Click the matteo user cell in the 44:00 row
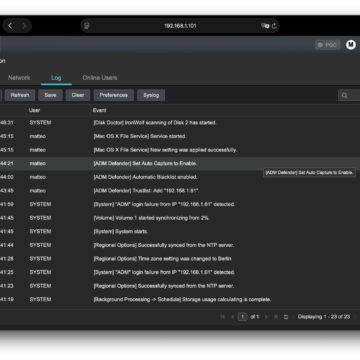This screenshot has height=360, width=360. pyautogui.click(x=37, y=177)
